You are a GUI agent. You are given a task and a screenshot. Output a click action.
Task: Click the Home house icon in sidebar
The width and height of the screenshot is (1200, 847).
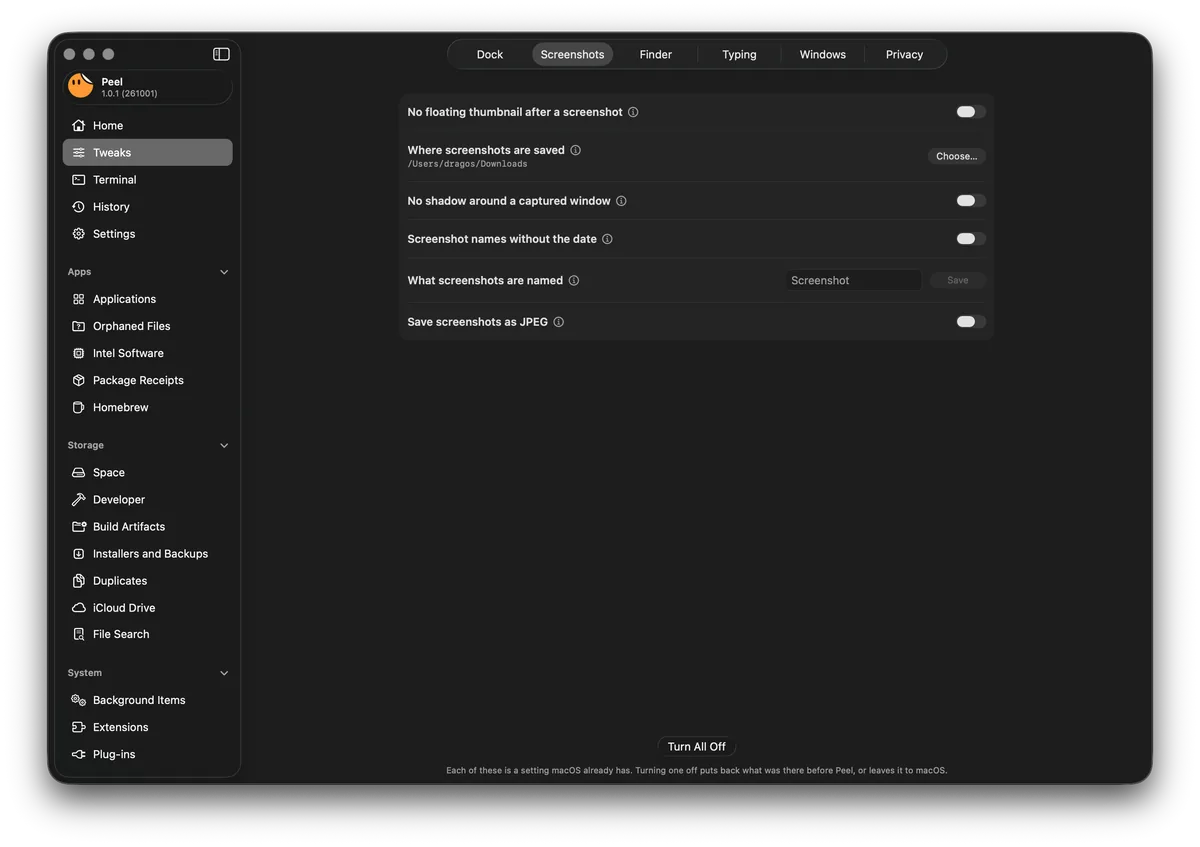[79, 125]
